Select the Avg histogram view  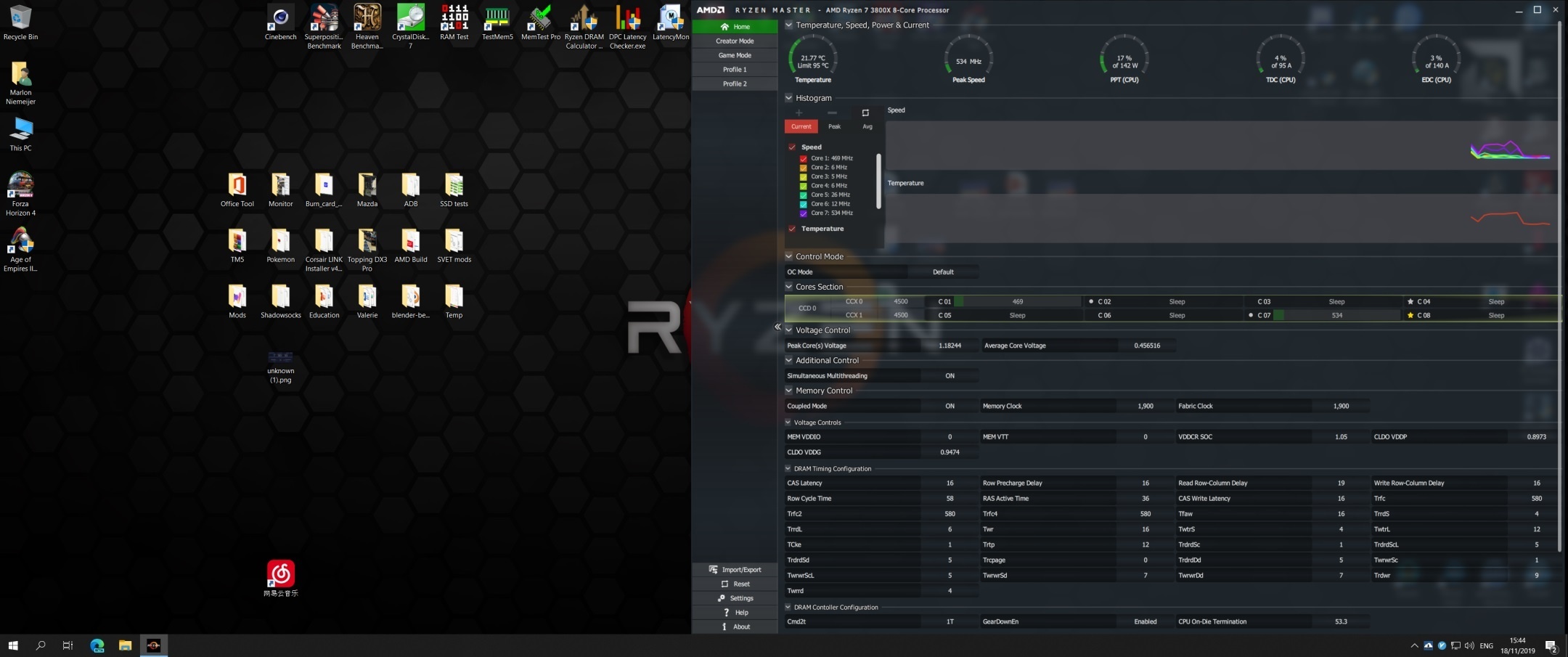[867, 126]
